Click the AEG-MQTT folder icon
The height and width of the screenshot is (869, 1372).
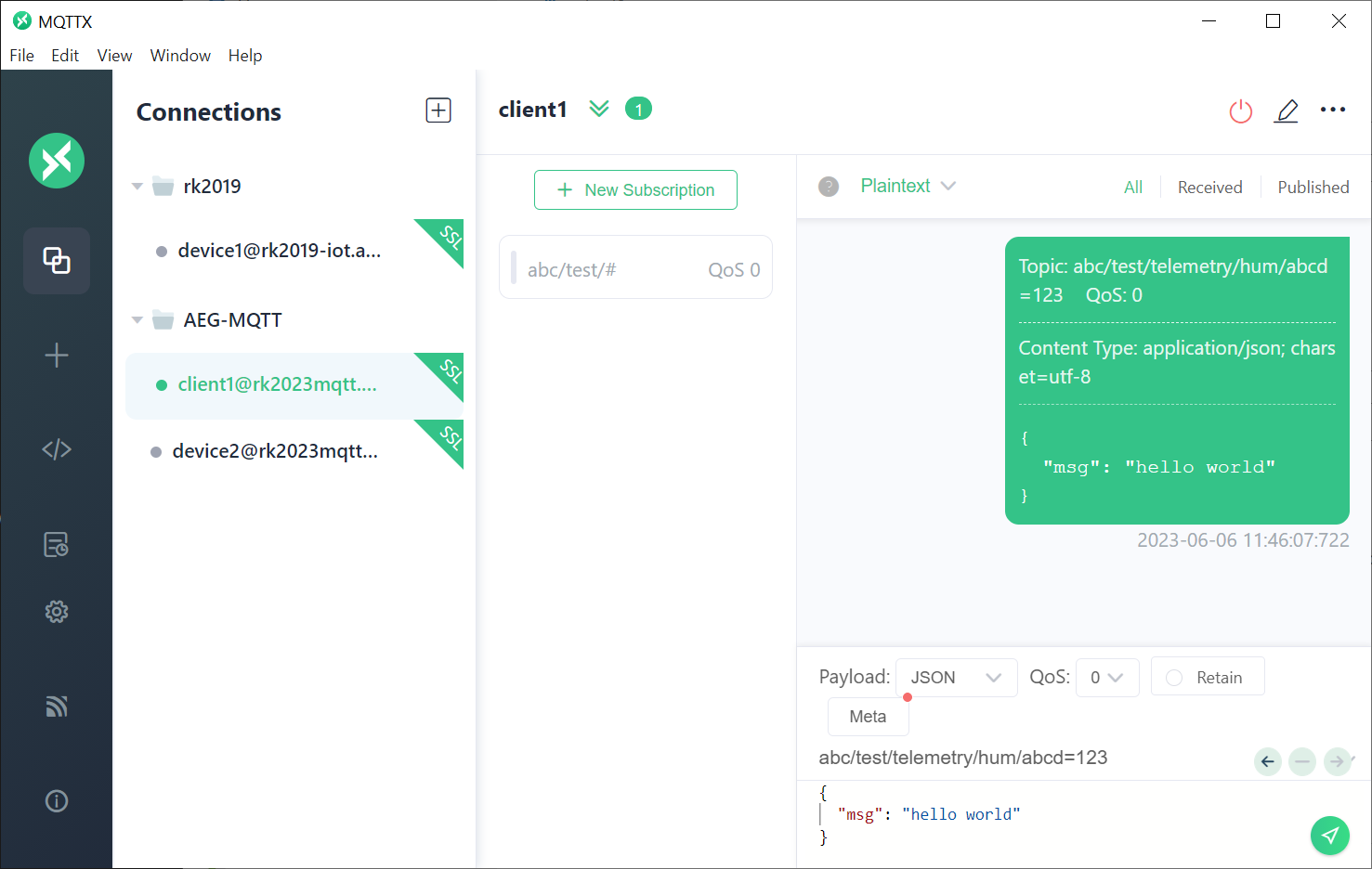[163, 320]
